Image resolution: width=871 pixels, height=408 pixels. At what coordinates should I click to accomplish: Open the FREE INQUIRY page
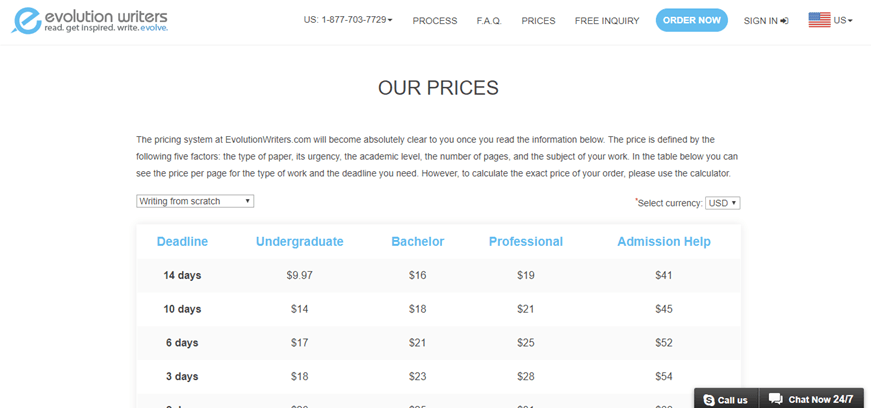pyautogui.click(x=607, y=21)
